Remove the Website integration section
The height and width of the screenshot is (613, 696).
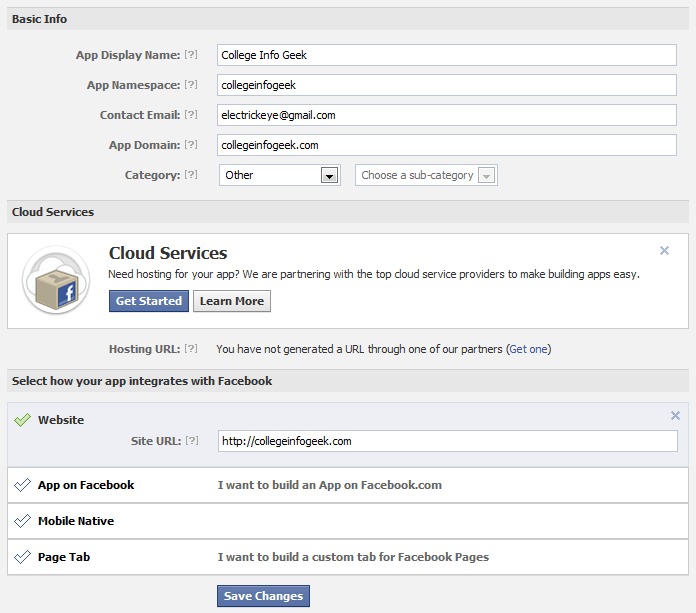tap(675, 415)
